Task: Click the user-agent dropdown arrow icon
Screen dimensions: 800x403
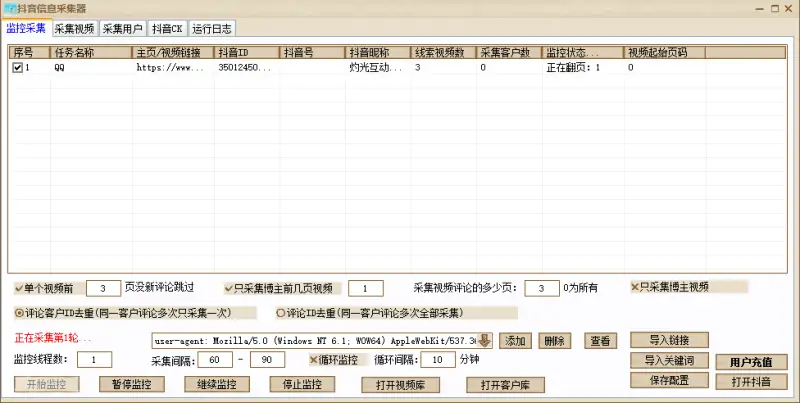Action: pyautogui.click(x=485, y=340)
